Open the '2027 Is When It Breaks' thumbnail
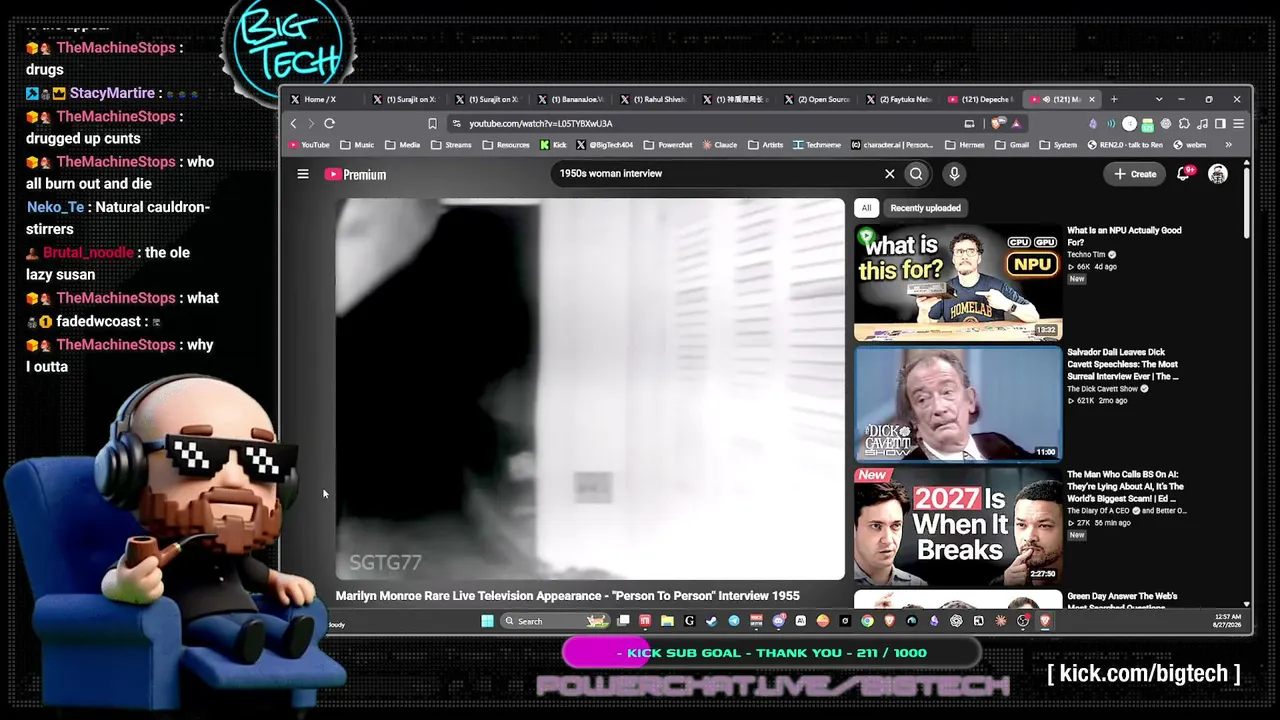This screenshot has height=720, width=1280. [x=958, y=526]
